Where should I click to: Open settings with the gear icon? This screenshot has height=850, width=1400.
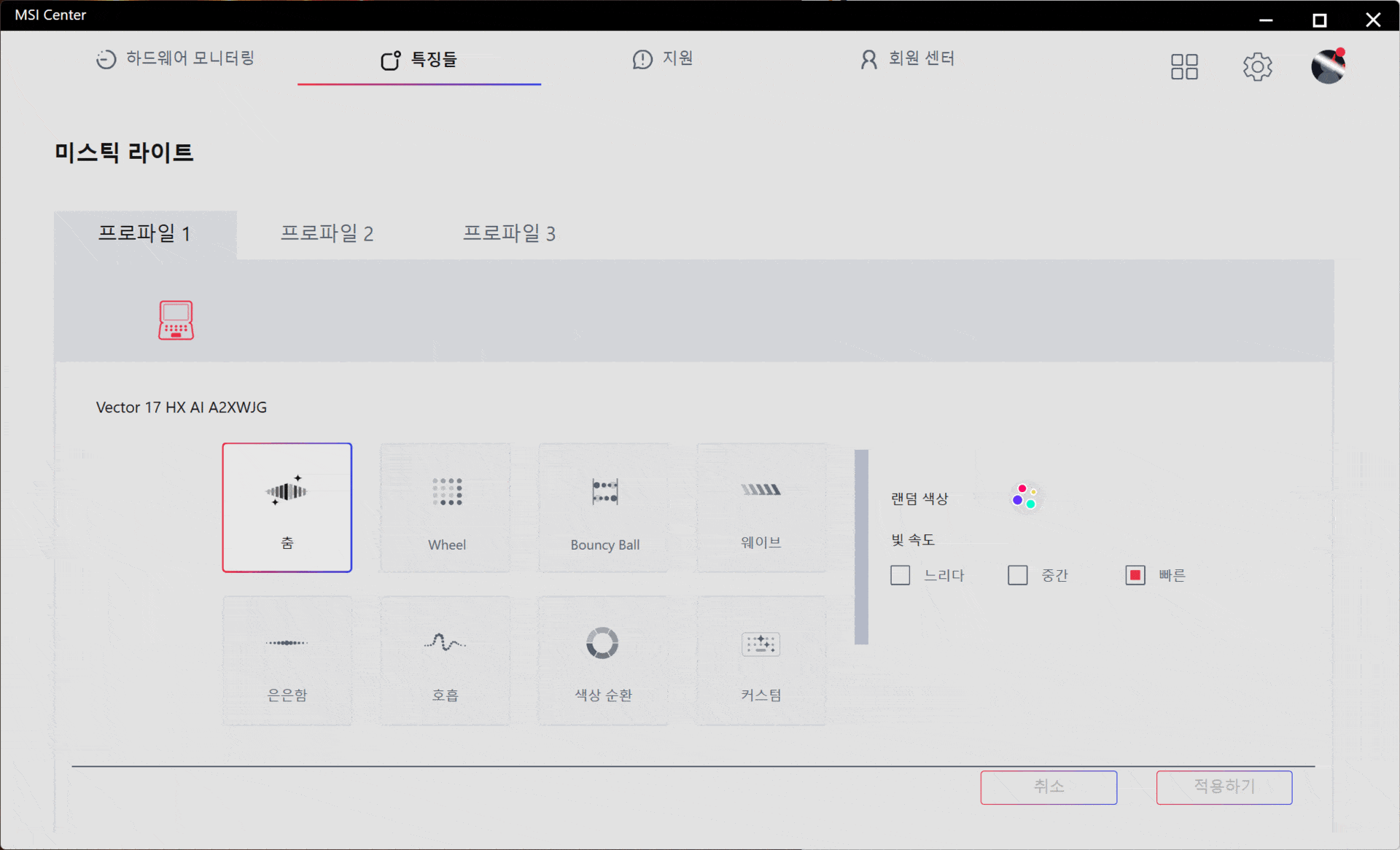(x=1257, y=67)
